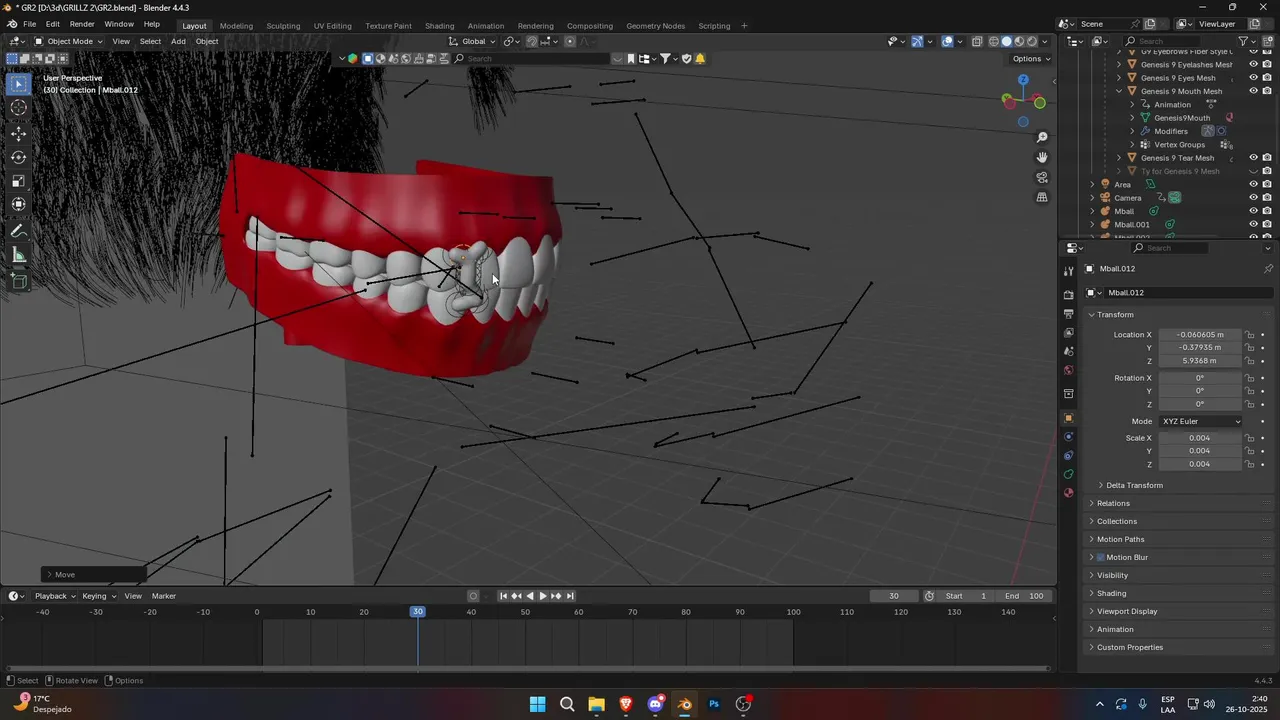Open the Physics properties tab
The width and height of the screenshot is (1280, 720).
pos(1068,437)
